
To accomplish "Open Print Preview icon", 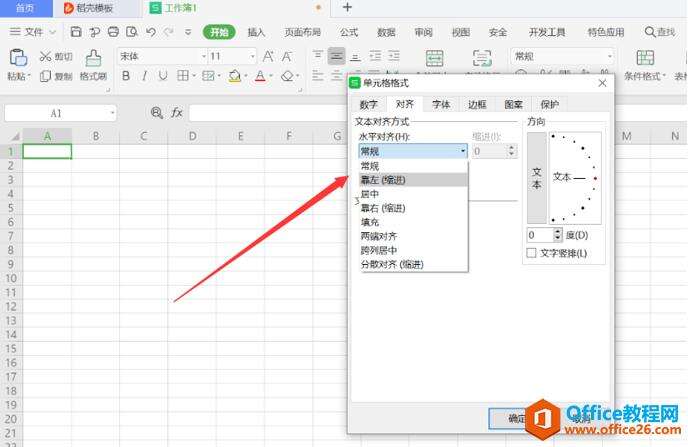I will 132,32.
